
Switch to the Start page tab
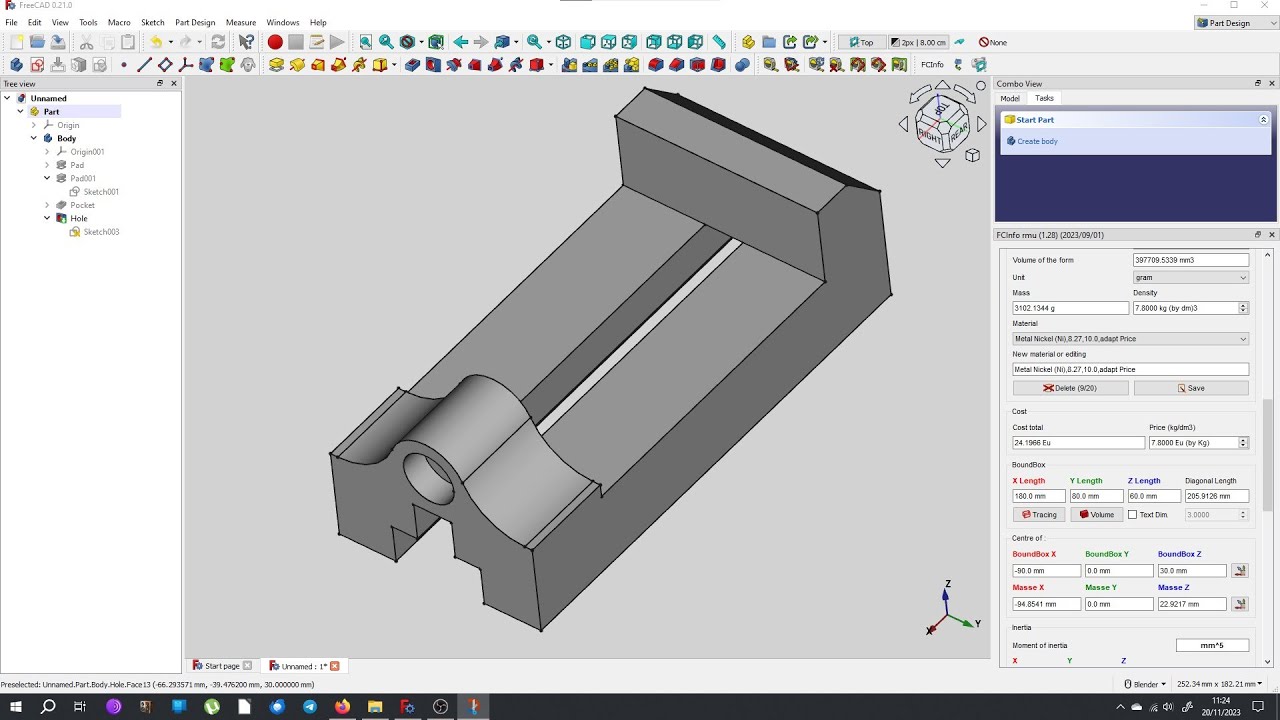point(222,666)
